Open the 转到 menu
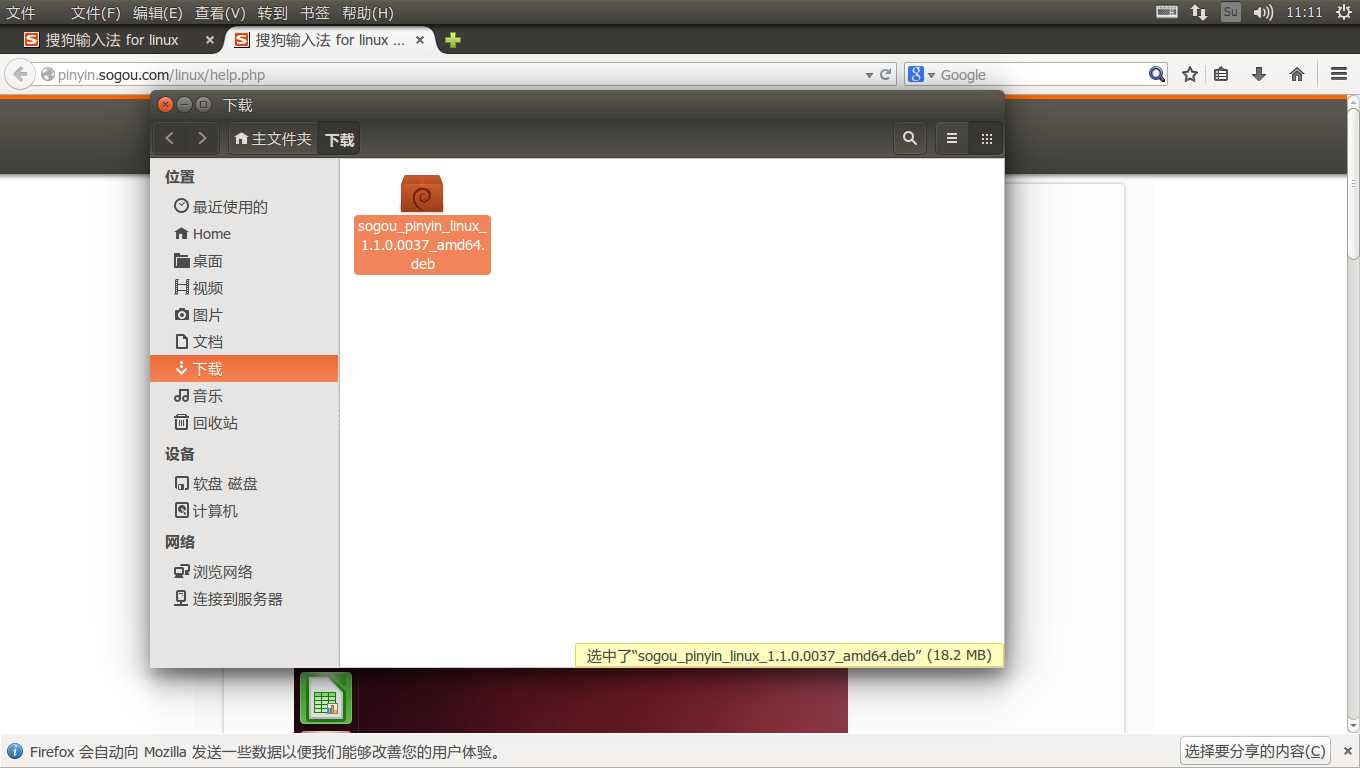1360x768 pixels. point(272,13)
